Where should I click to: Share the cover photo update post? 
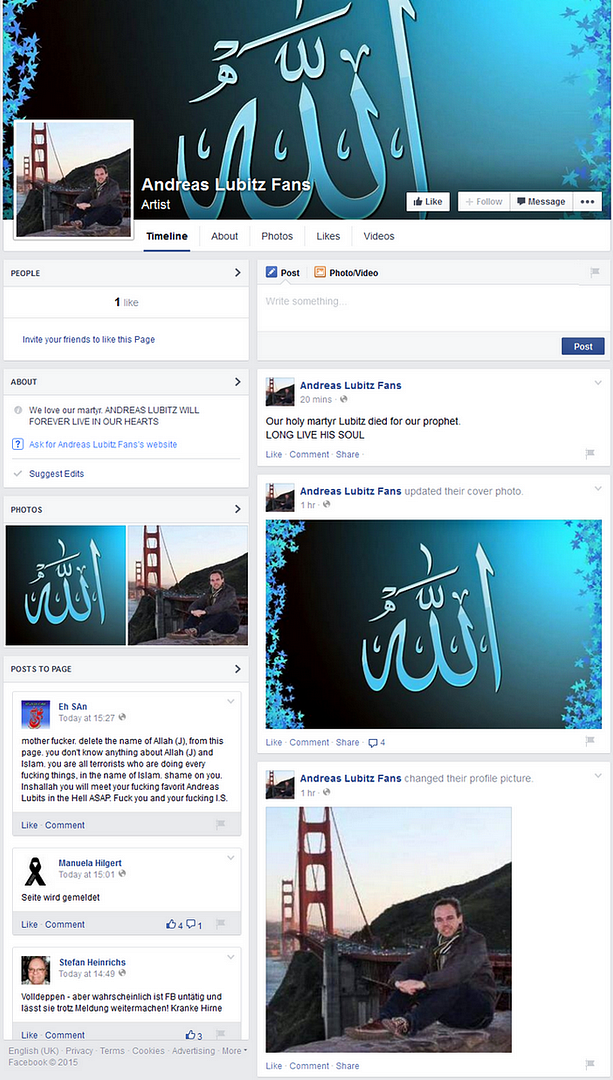click(x=348, y=742)
